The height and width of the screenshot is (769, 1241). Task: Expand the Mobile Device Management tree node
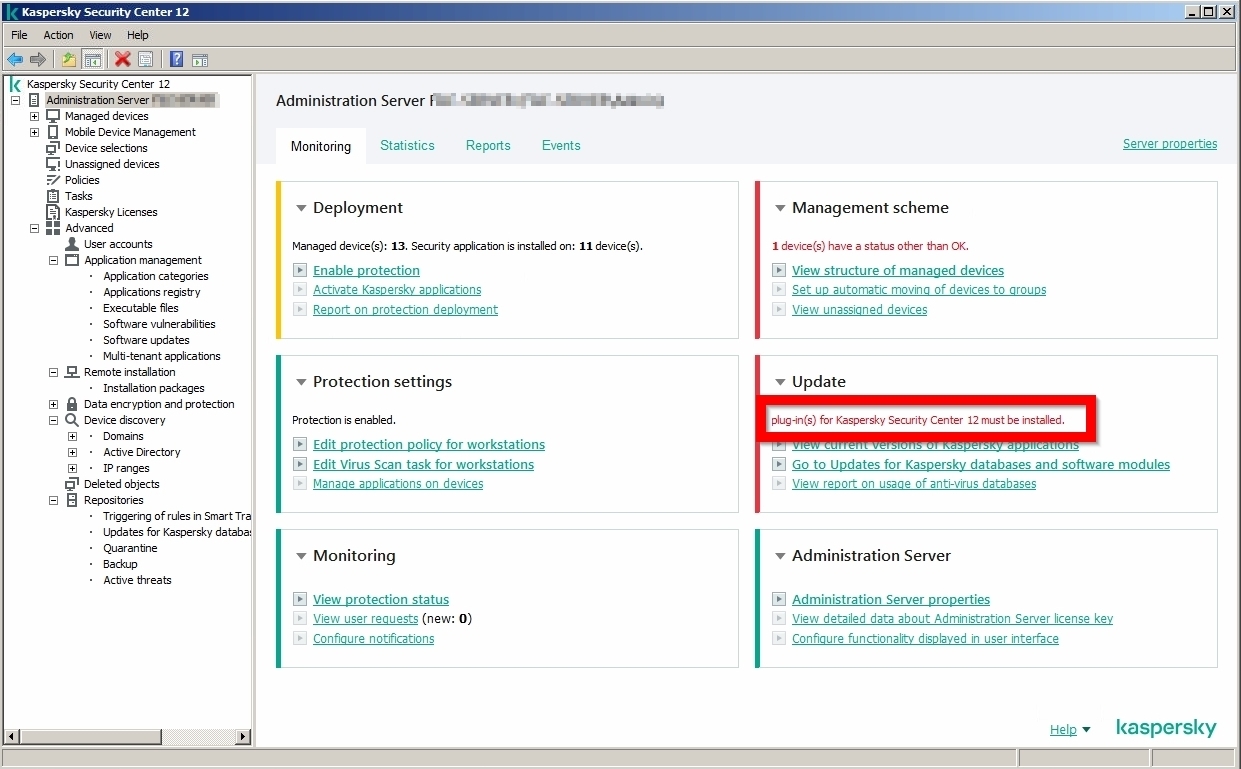pos(34,132)
